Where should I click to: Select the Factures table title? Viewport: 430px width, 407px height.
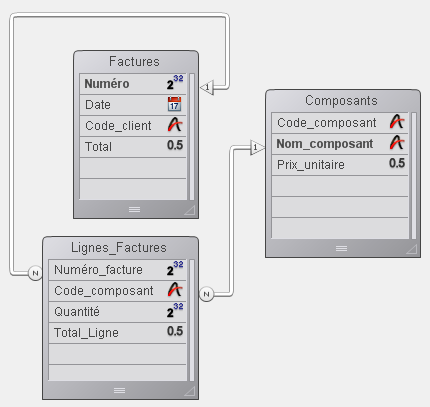click(x=134, y=61)
